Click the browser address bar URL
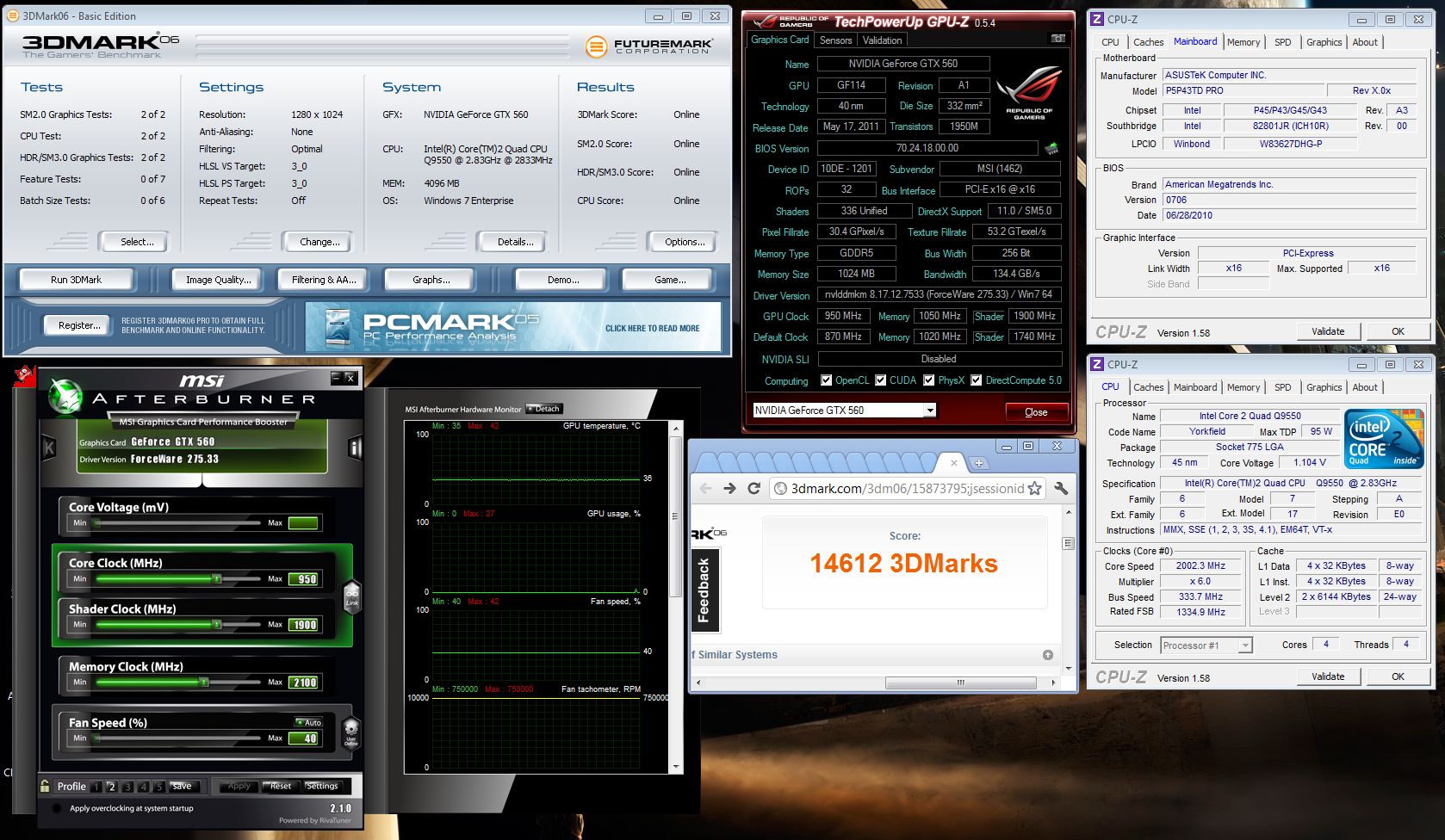This screenshot has width=1445, height=840. pos(908,488)
